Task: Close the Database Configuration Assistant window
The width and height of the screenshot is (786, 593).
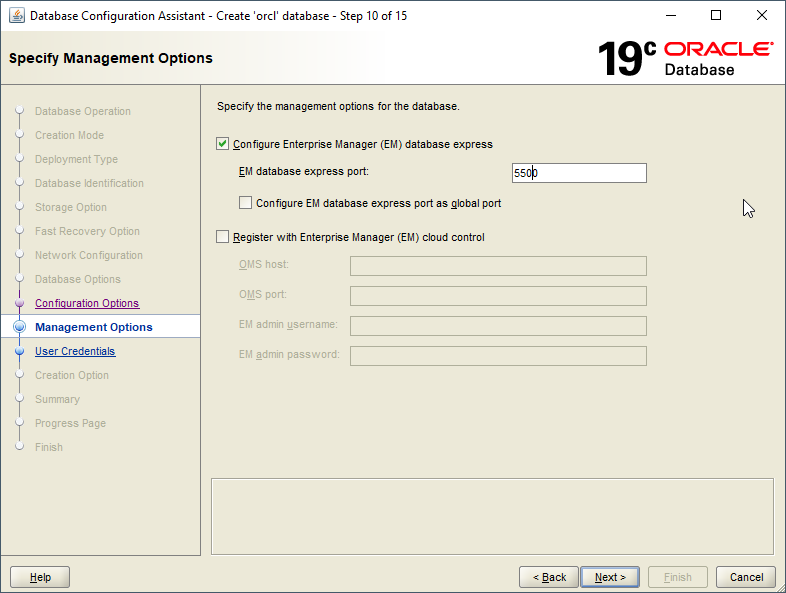Action: 762,16
